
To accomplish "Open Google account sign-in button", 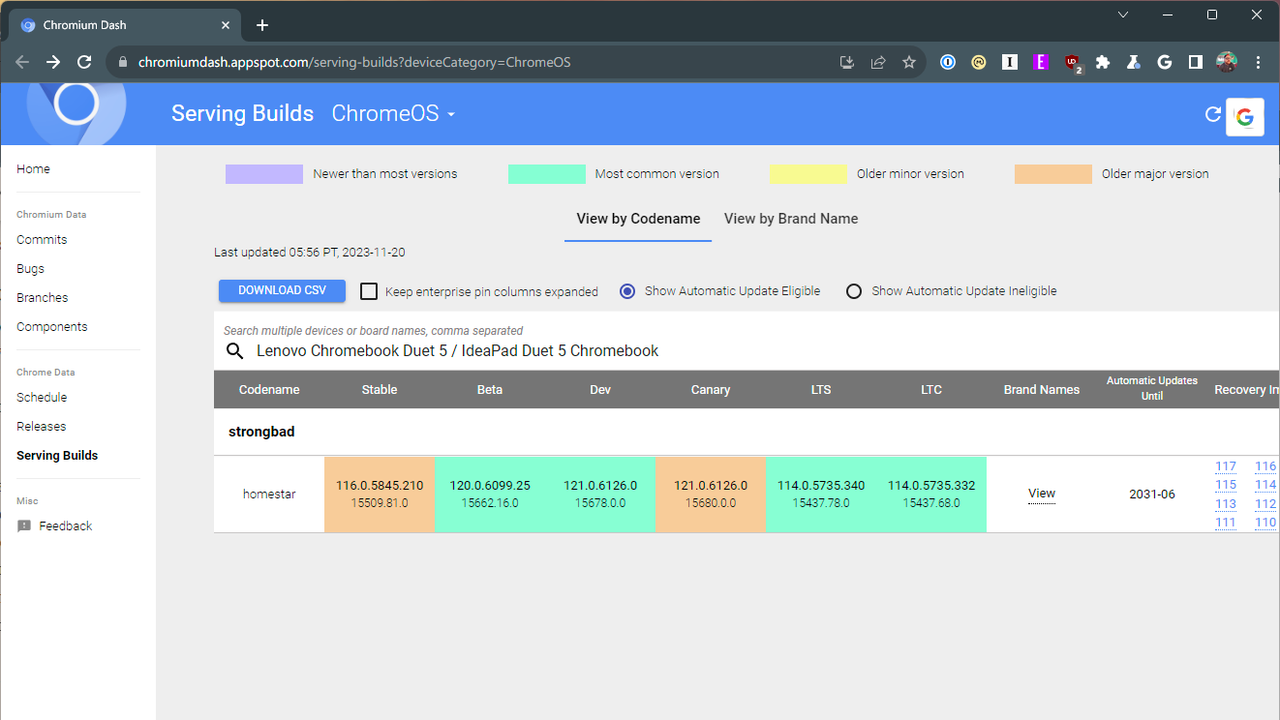I will pos(1245,117).
